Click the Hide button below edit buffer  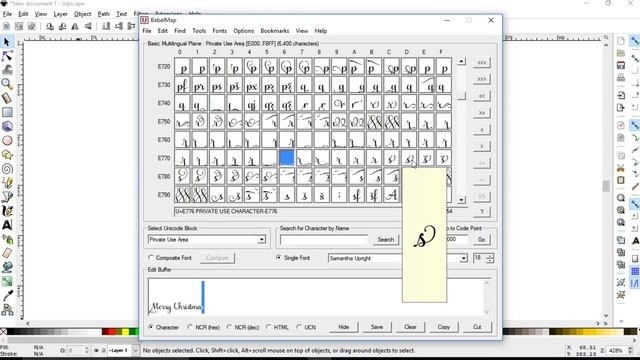pos(344,327)
